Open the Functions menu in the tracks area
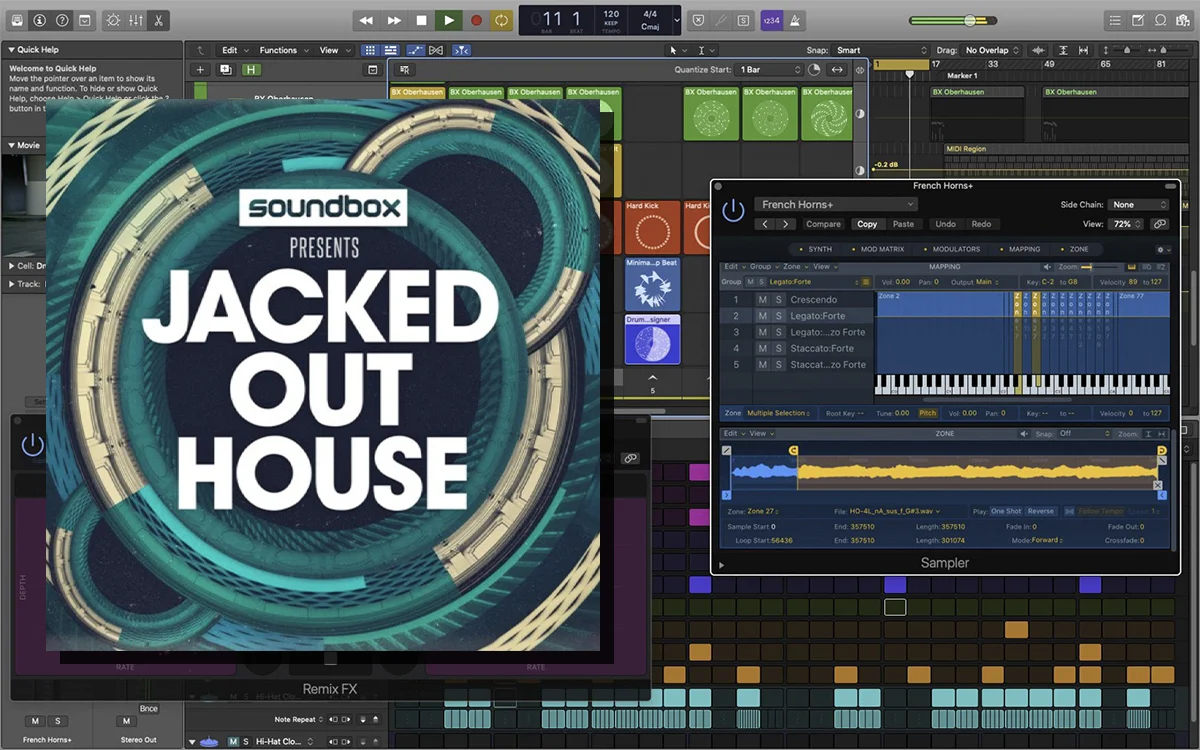 [283, 50]
